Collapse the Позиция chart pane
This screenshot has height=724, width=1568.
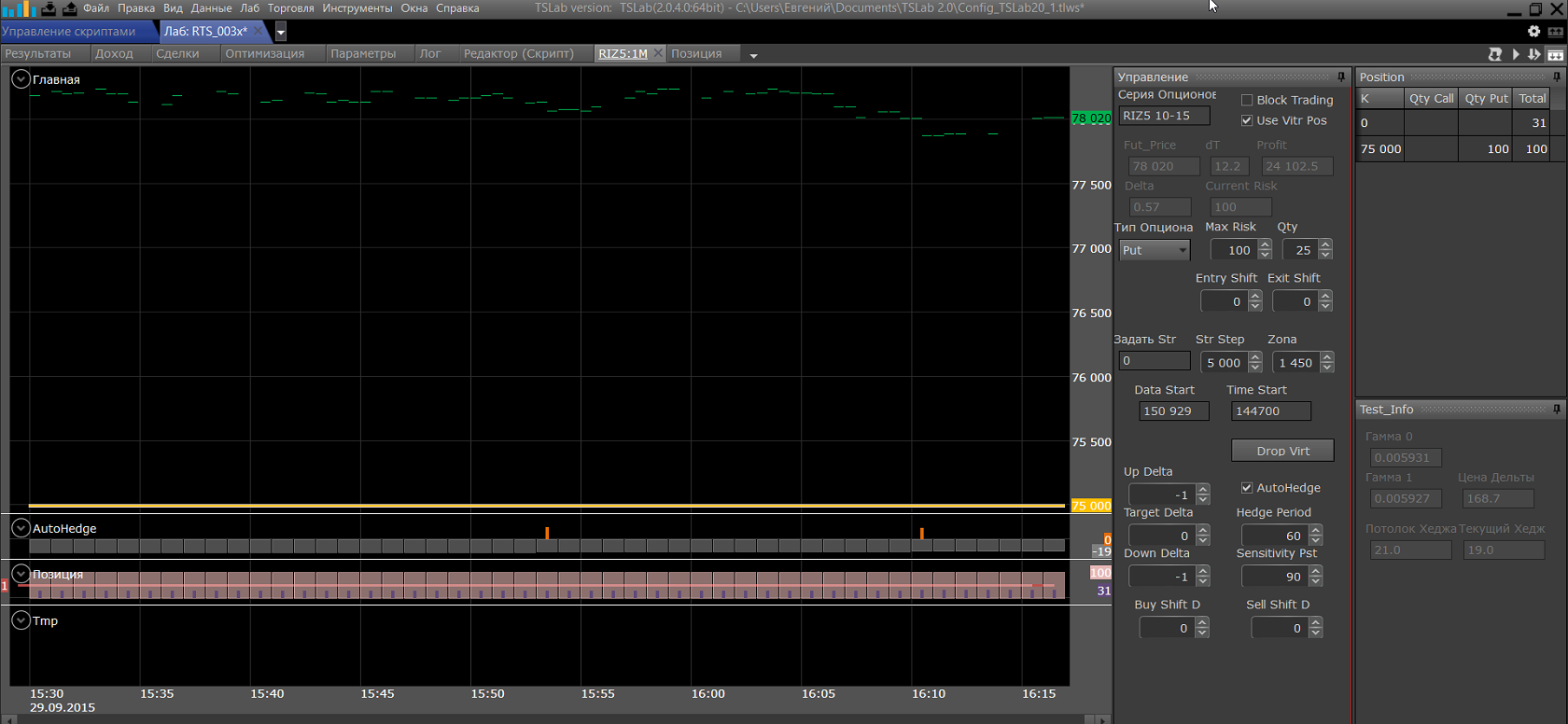pyautogui.click(x=21, y=573)
